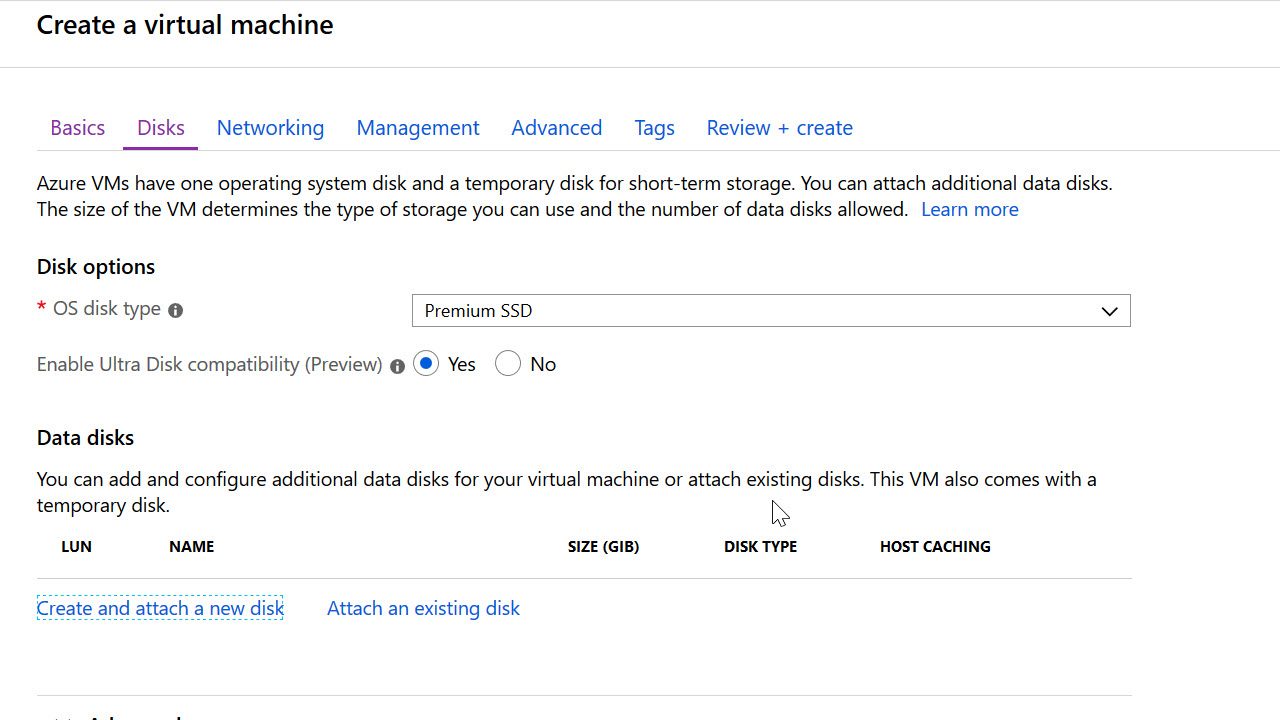Select No for Ultra Disk compatibility

point(508,364)
